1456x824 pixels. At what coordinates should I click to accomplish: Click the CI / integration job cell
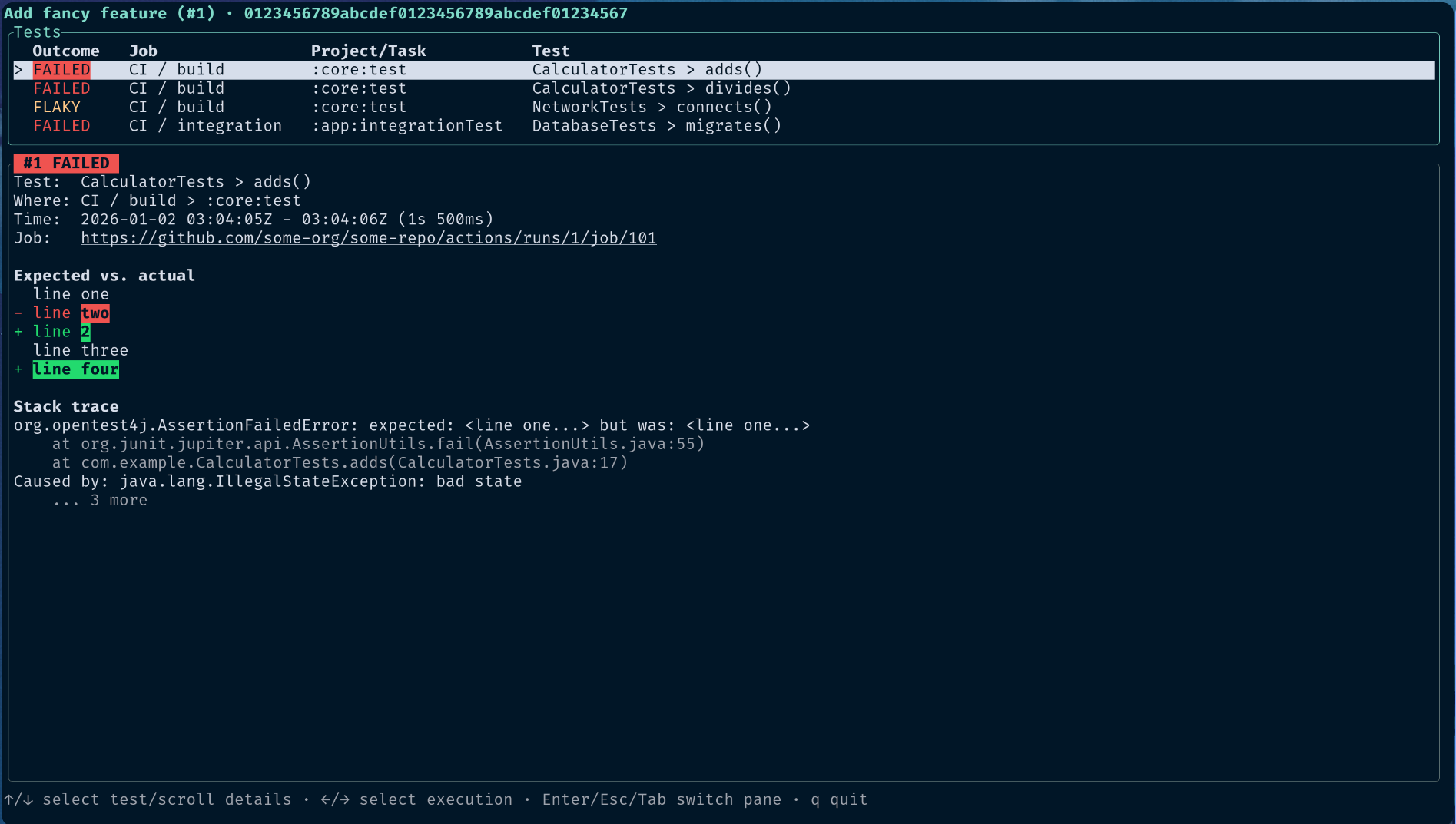click(x=205, y=126)
